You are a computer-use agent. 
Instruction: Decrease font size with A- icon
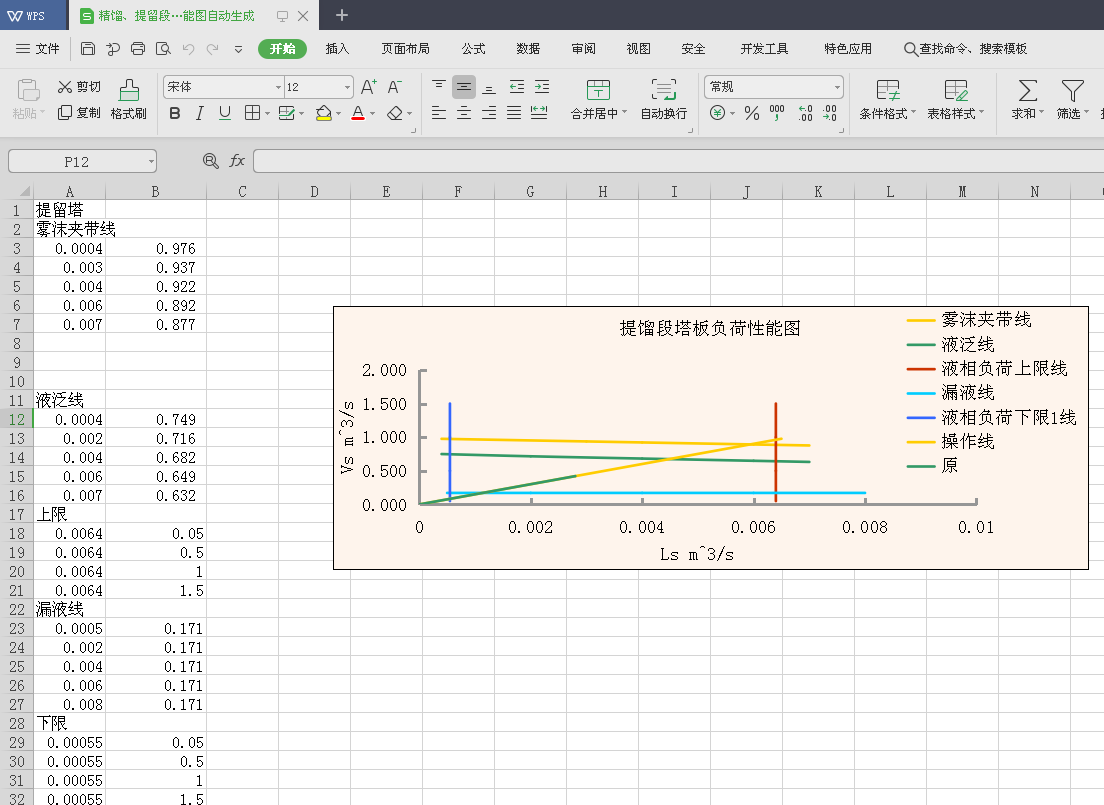[x=394, y=87]
